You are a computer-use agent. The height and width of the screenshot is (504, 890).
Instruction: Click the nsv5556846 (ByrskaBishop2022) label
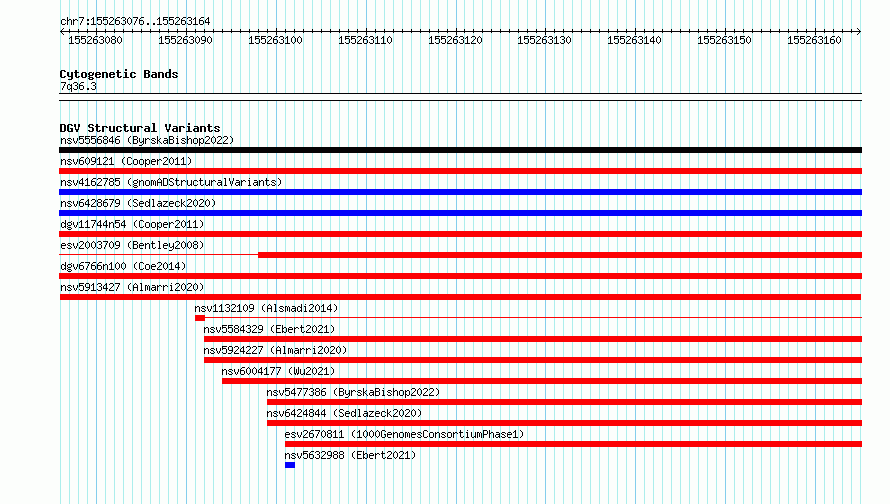coord(147,140)
